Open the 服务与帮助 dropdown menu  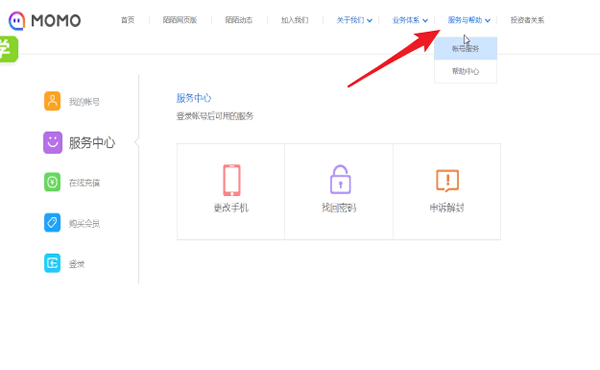(469, 20)
